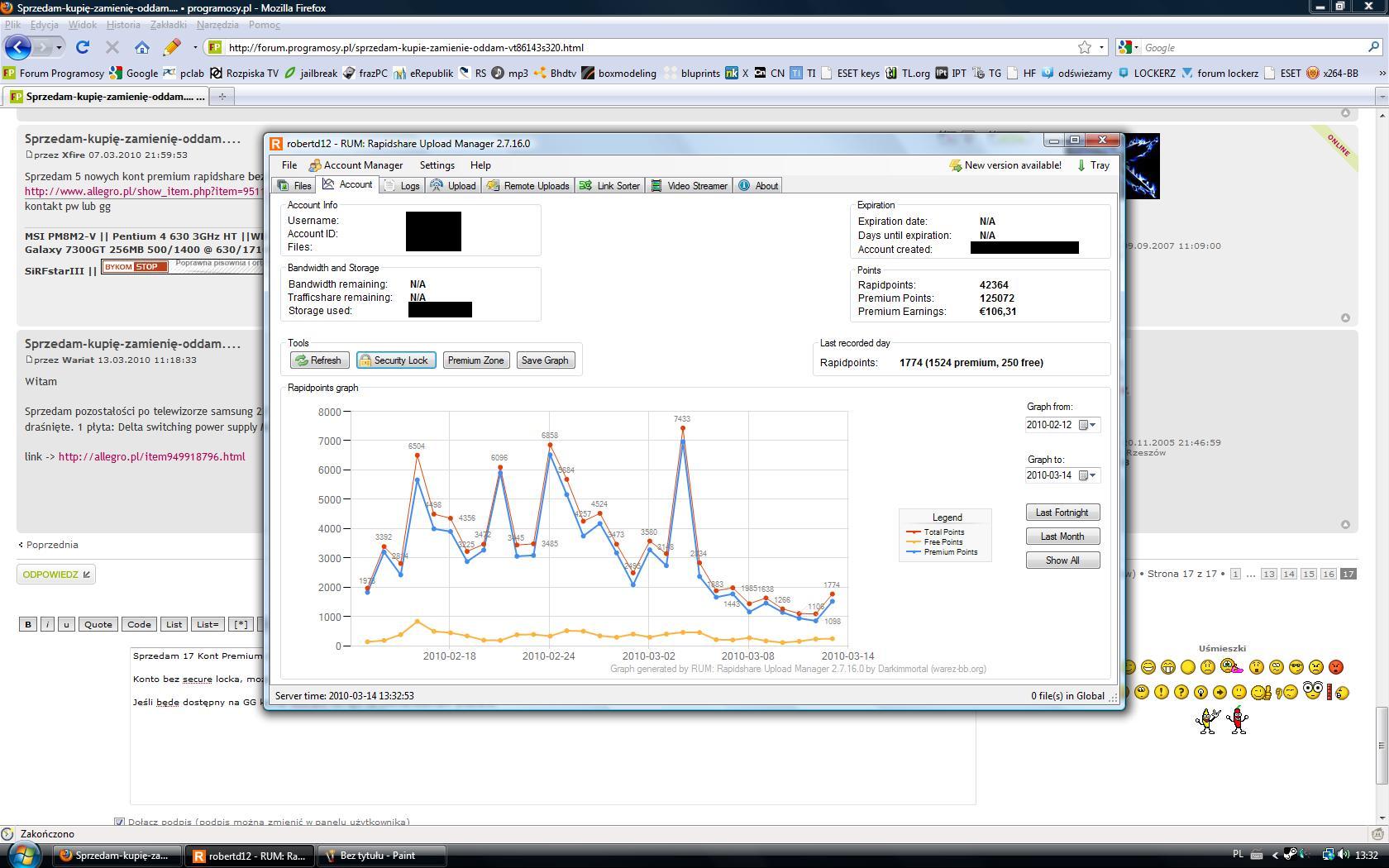This screenshot has height=868, width=1389.
Task: Click the search magnifier icon
Action: (1374, 47)
